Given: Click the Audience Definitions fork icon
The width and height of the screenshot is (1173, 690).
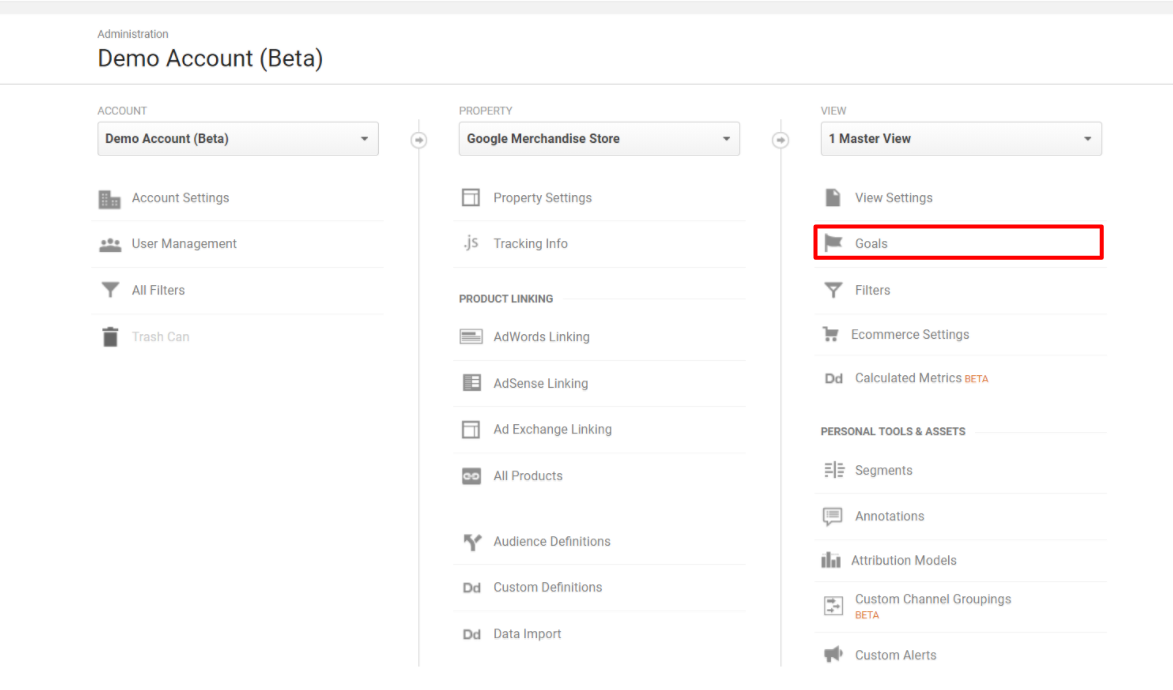Looking at the screenshot, I should pyautogui.click(x=472, y=542).
